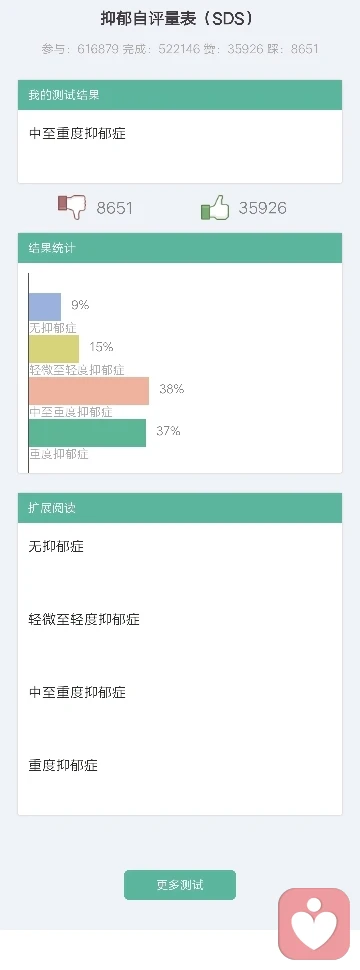Click the participation stats line under title
This screenshot has height=970, width=360.
(180, 49)
